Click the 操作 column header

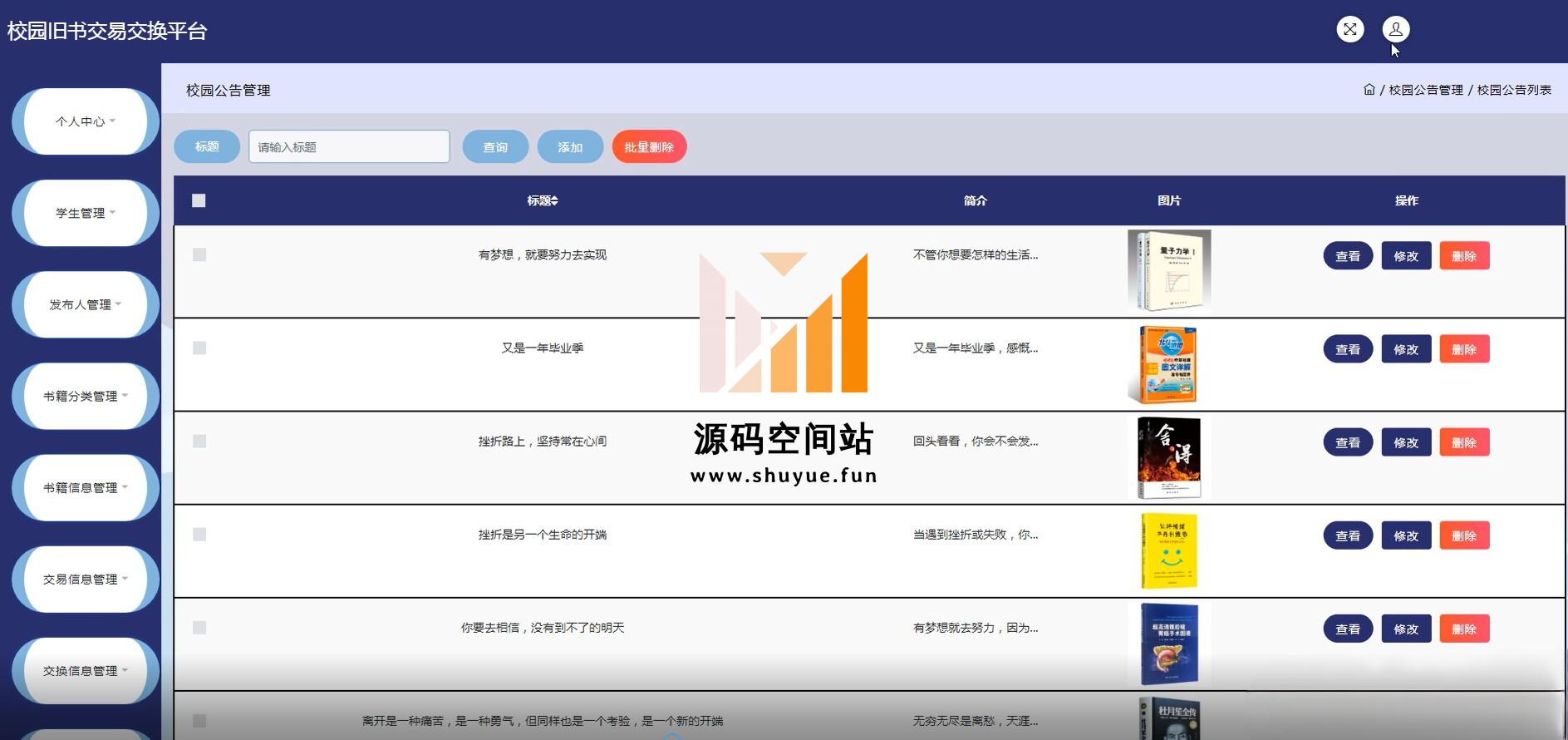click(1407, 200)
